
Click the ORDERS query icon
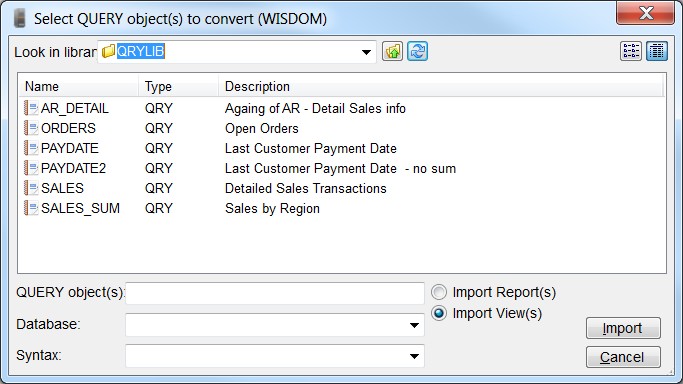(x=31, y=128)
